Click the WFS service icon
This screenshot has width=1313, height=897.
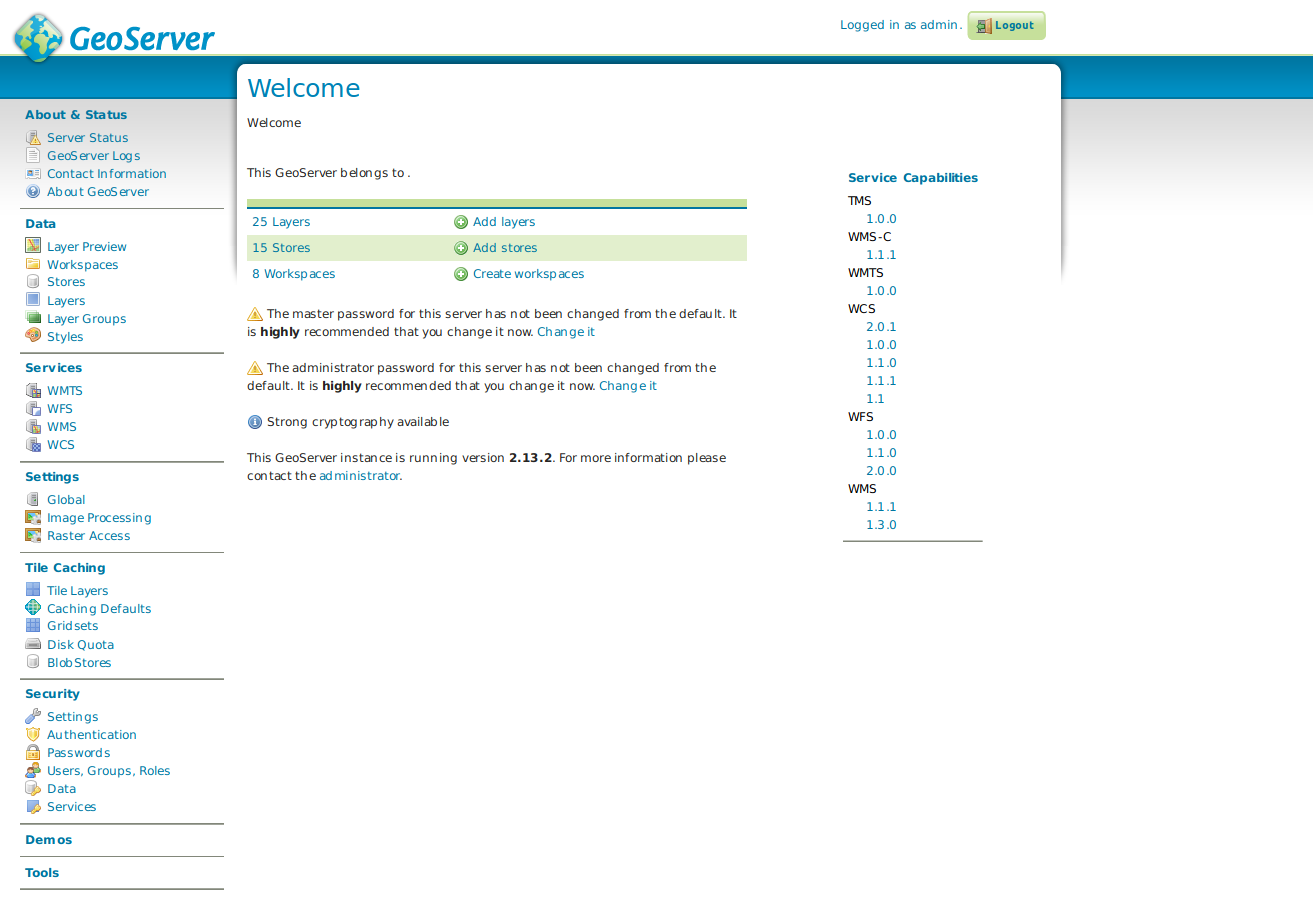pyautogui.click(x=33, y=409)
